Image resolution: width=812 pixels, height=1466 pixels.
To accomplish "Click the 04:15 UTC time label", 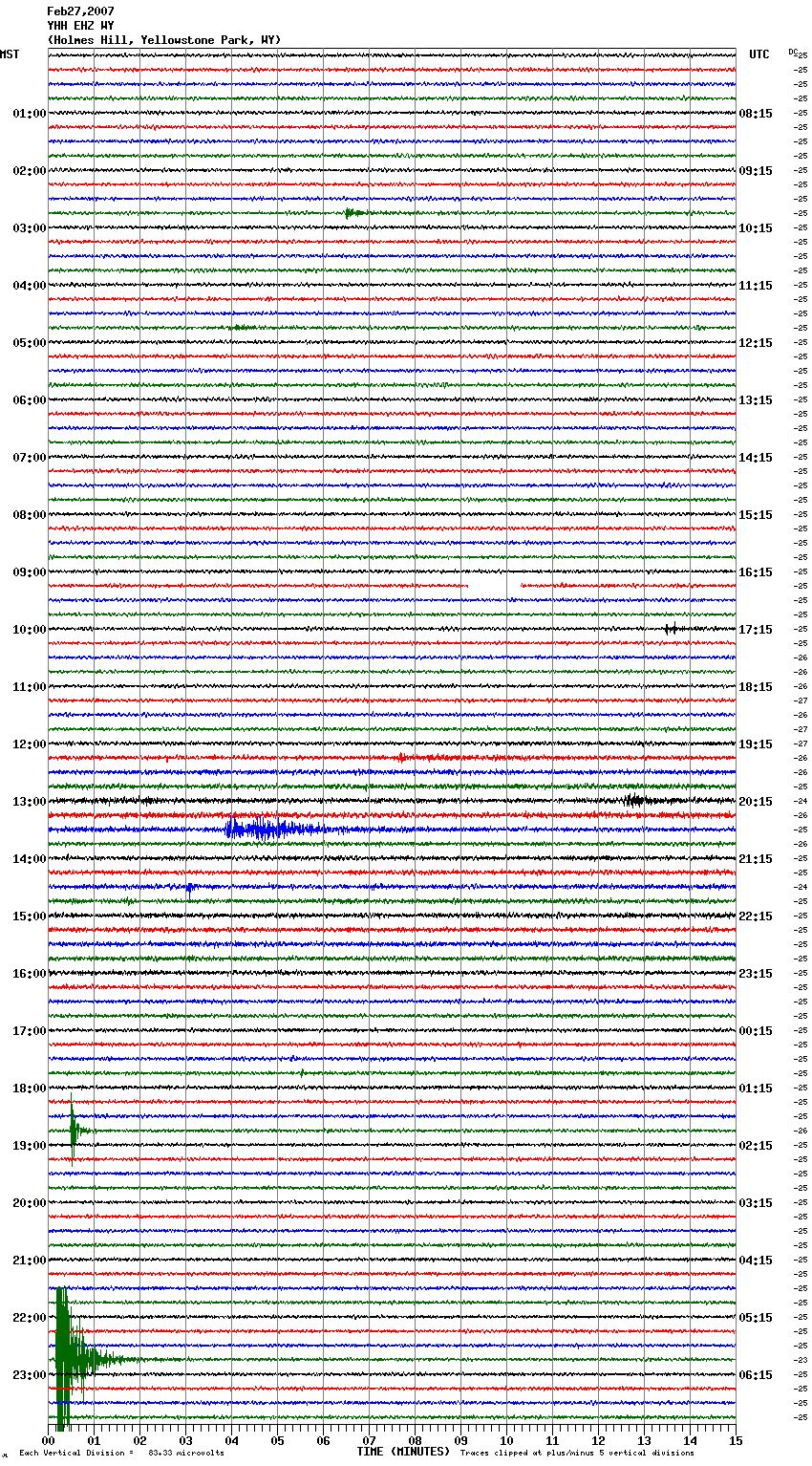I will click(756, 1261).
